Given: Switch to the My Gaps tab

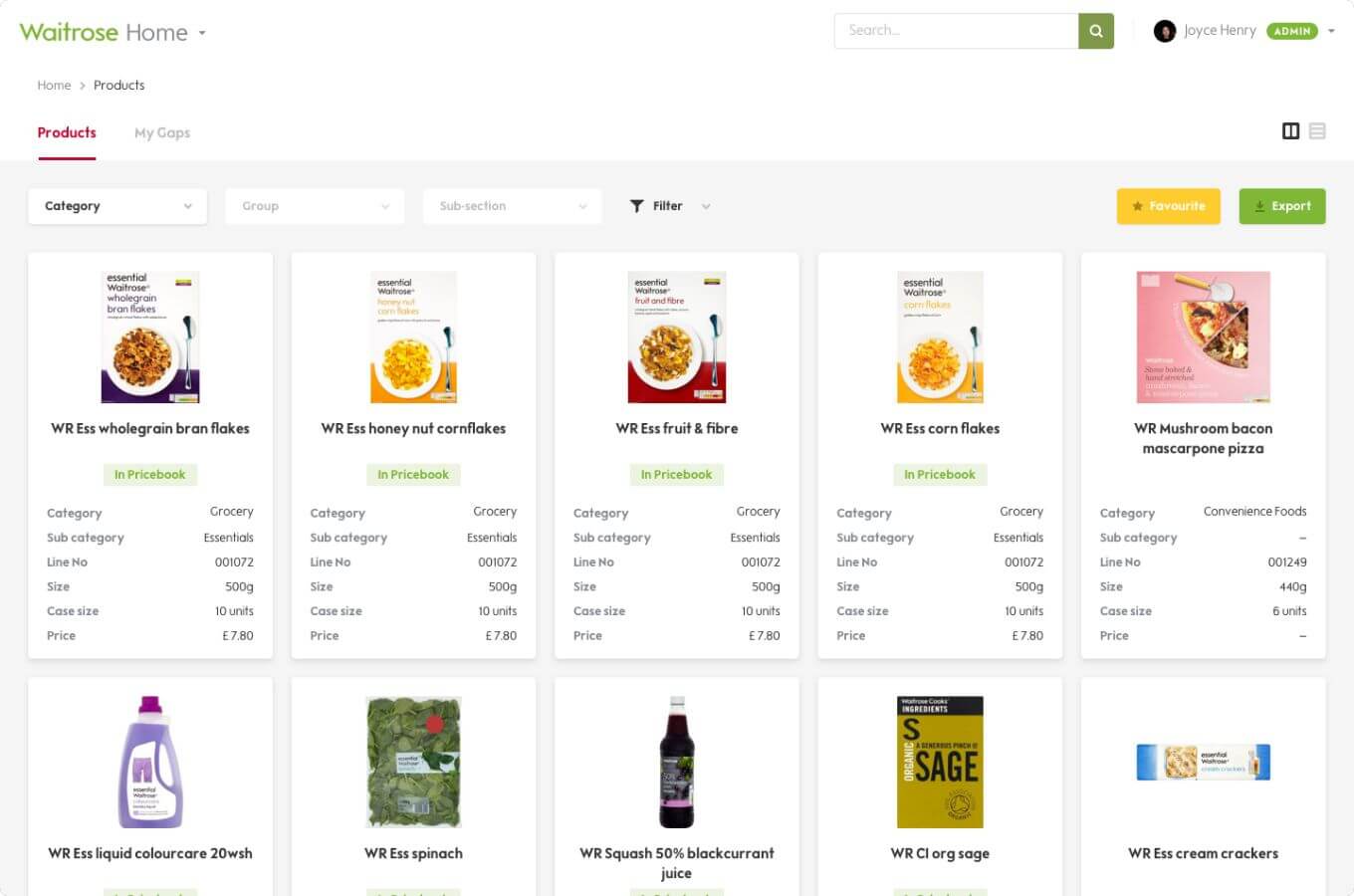Looking at the screenshot, I should tap(162, 132).
